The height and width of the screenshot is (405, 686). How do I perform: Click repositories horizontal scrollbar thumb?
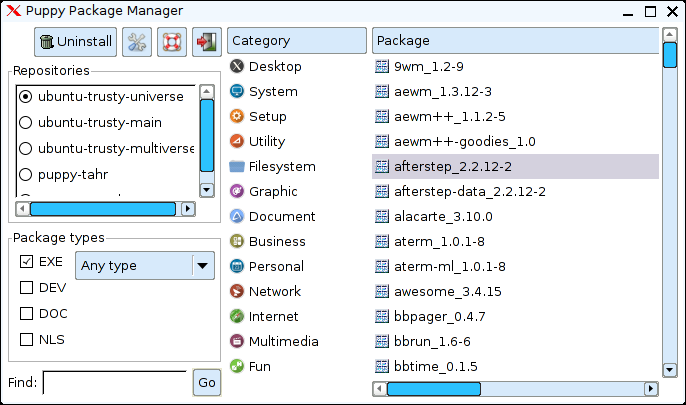[103, 209]
